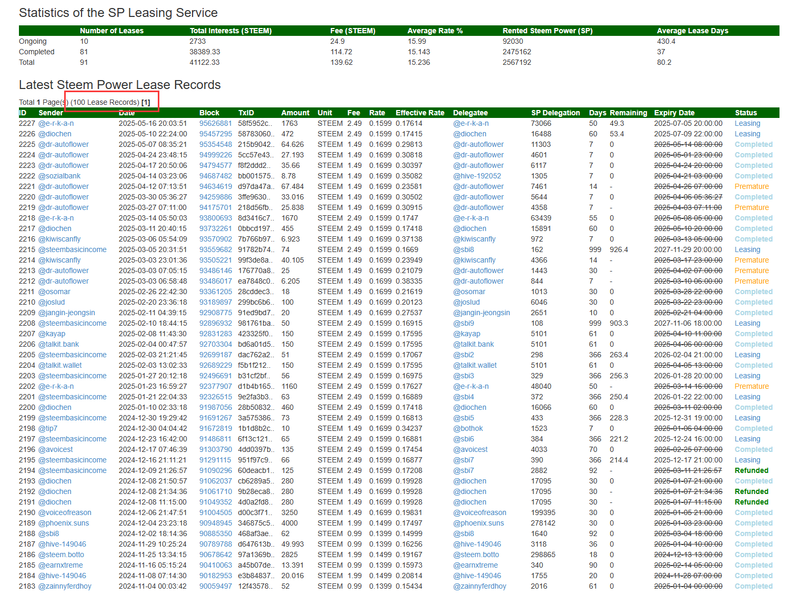
Task: Open block 95354548 link
Action: tap(215, 144)
